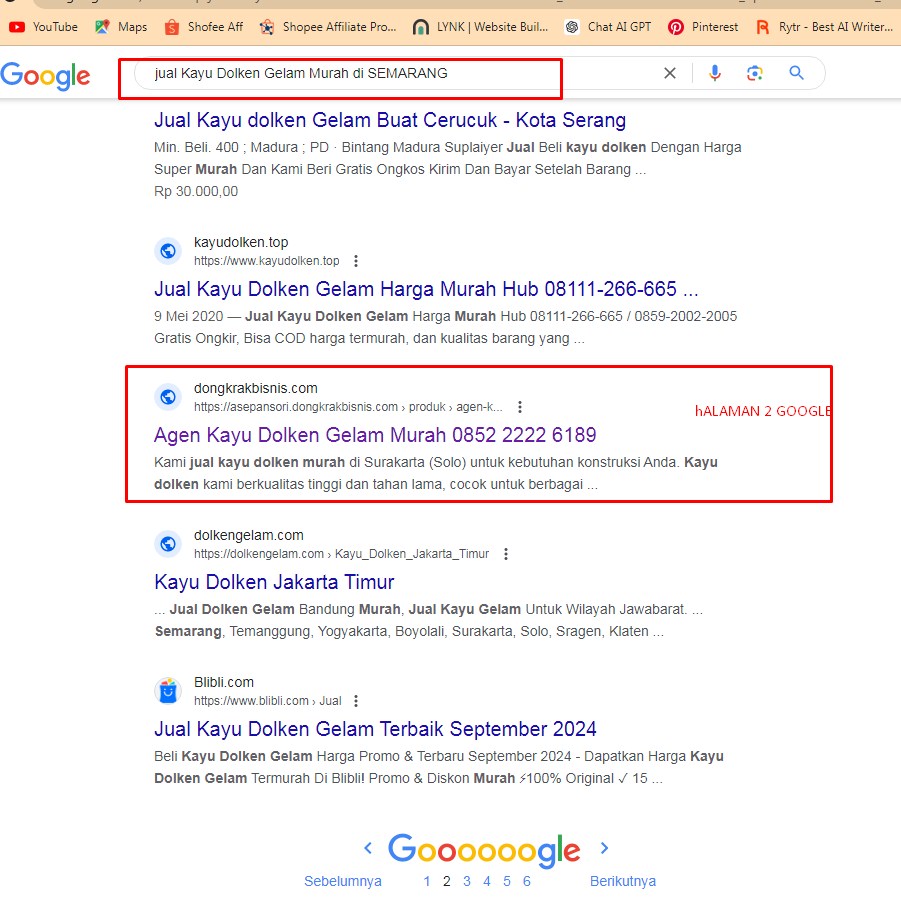
Task: Submit search with the magnifier icon
Action: [796, 73]
